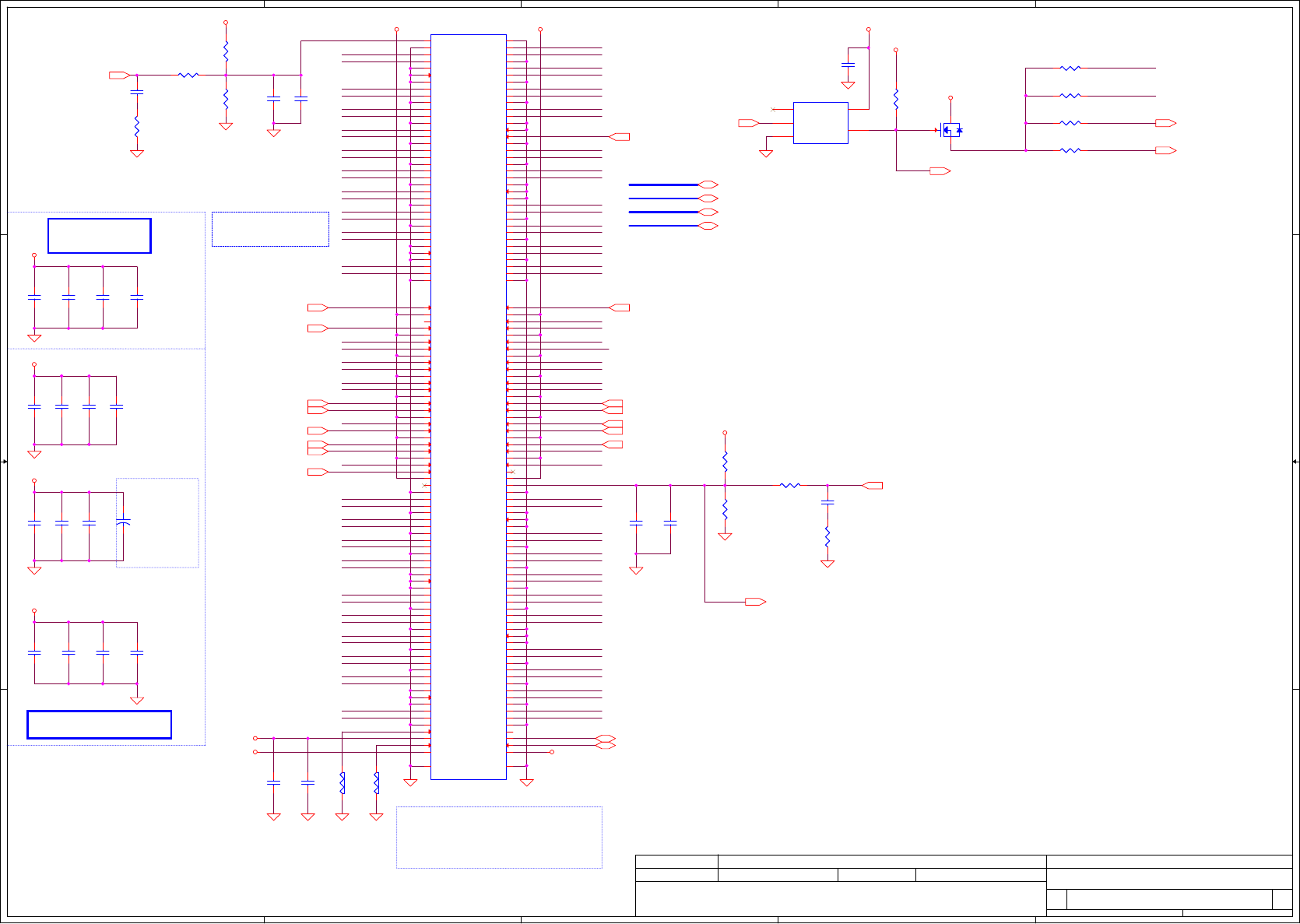1300x924 pixels.
Task: Select the lowest of the four thick blue bus ports
Action: (708, 226)
